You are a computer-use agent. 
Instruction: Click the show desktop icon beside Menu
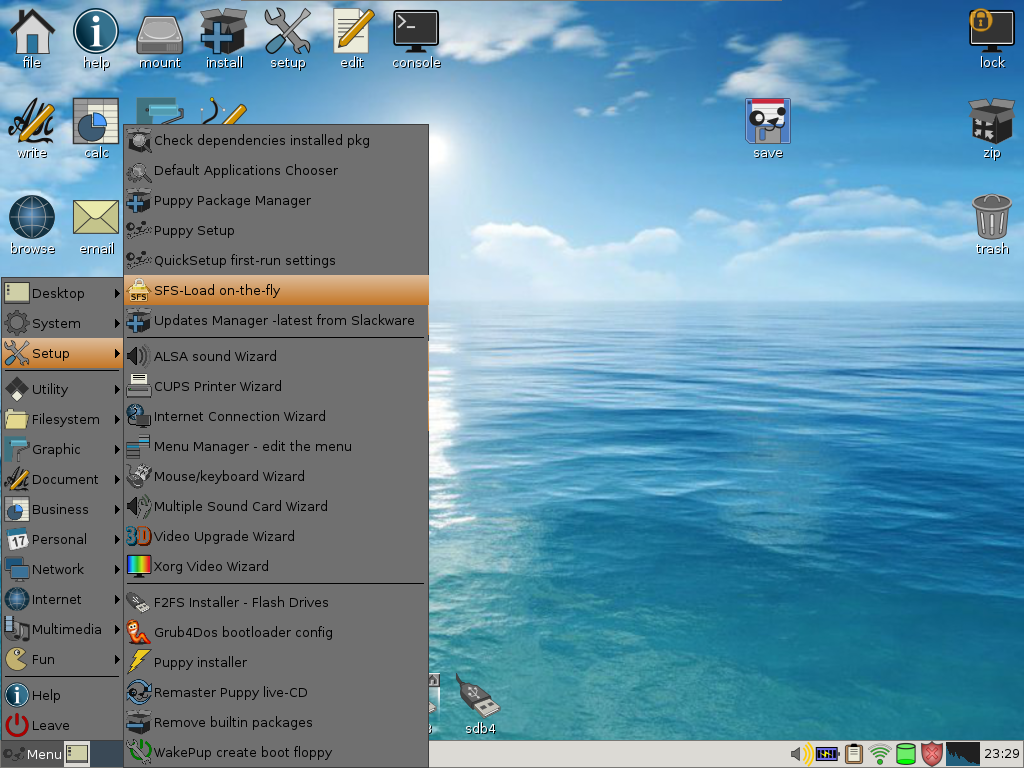(77, 754)
